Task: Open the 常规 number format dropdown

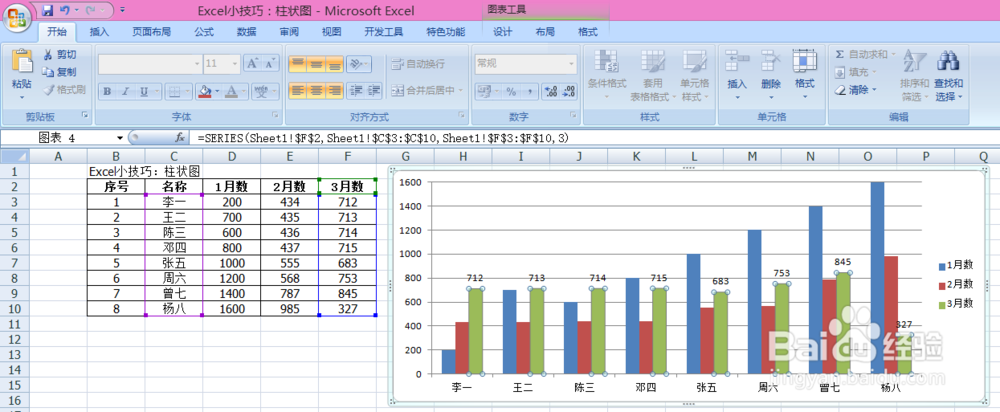Action: click(x=571, y=64)
